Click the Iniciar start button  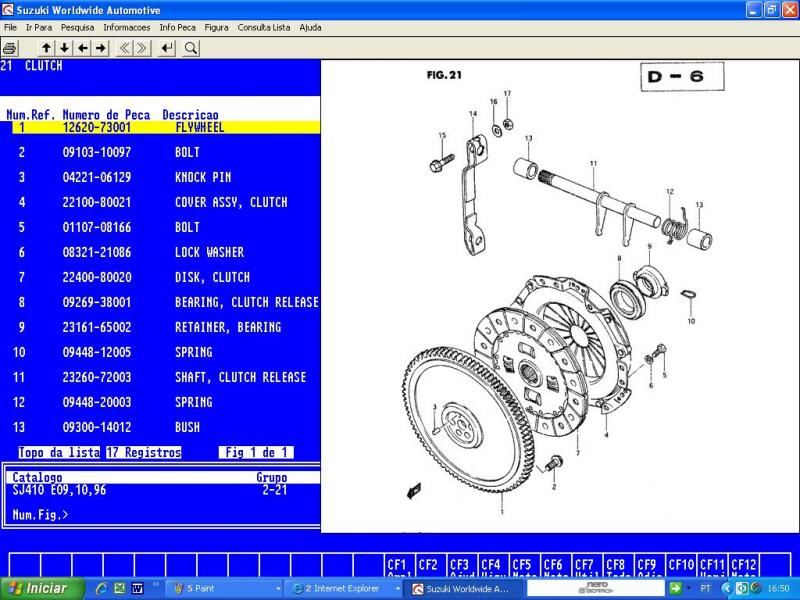(x=42, y=588)
